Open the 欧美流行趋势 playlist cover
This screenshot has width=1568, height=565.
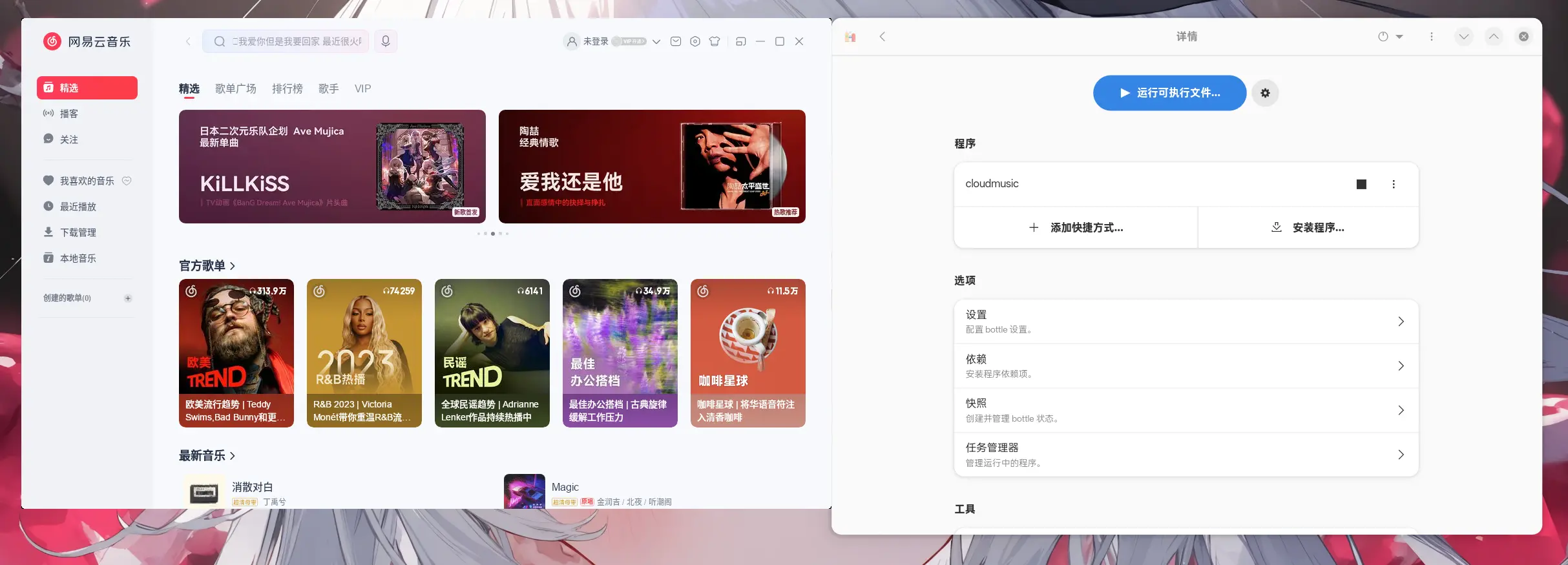coord(236,353)
